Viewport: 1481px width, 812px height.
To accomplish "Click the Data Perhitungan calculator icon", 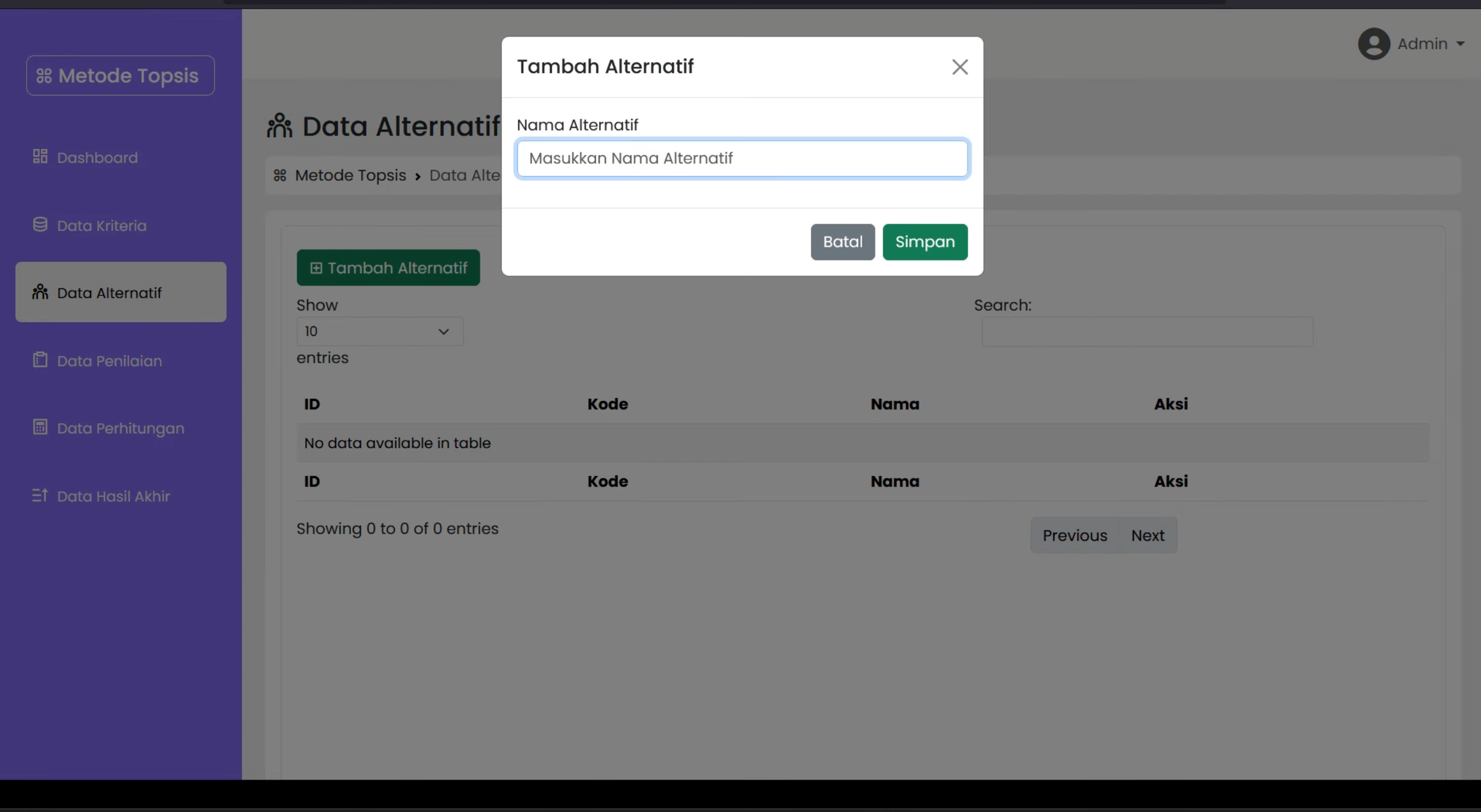I will 40,427.
